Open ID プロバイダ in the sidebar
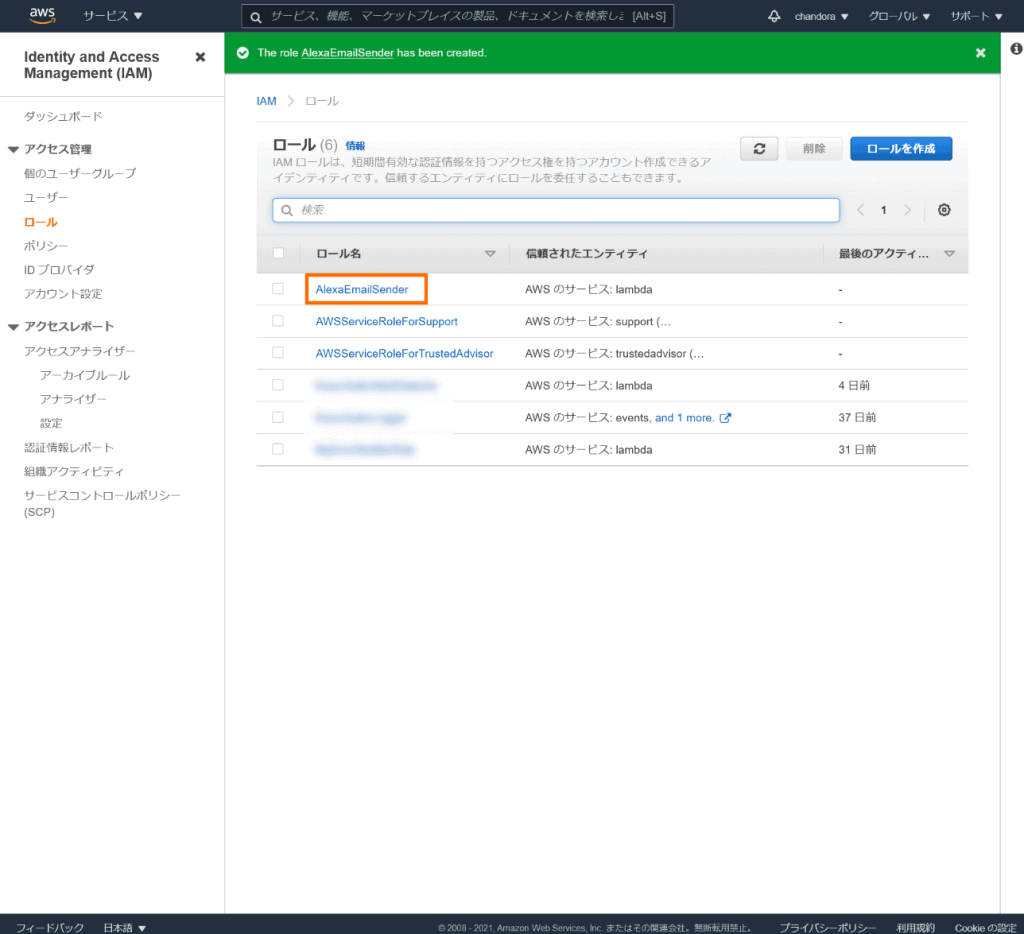The image size is (1024, 934). coord(59,270)
